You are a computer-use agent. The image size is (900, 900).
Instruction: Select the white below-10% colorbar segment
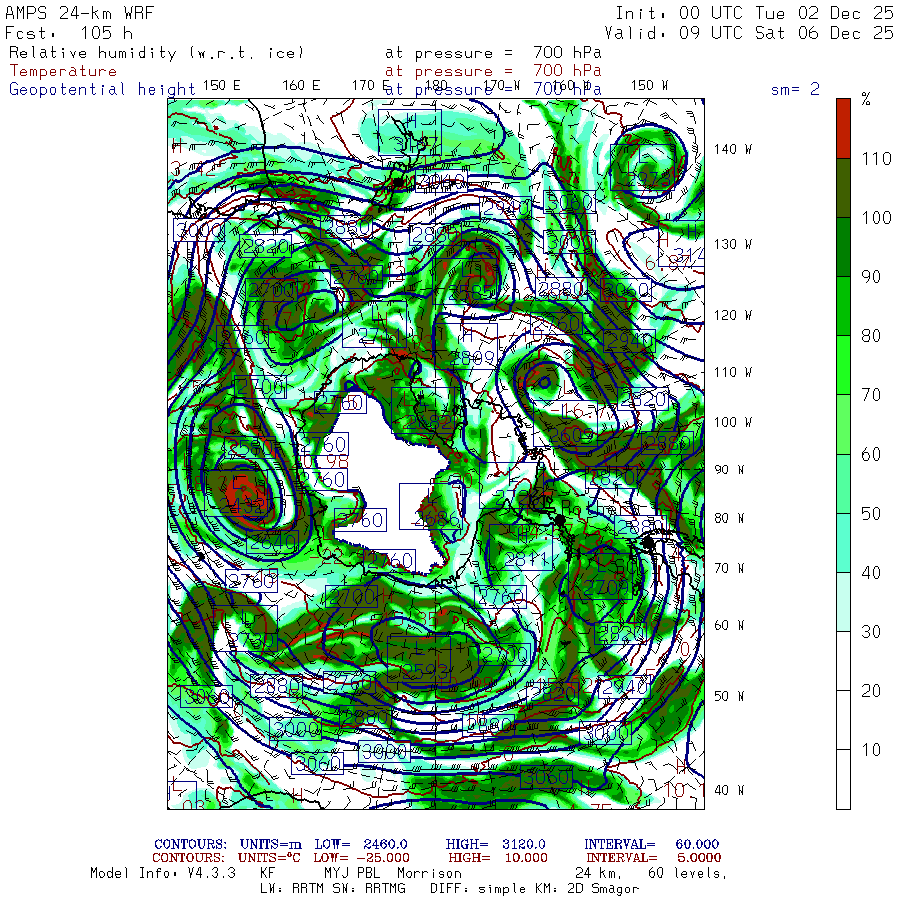(x=843, y=778)
